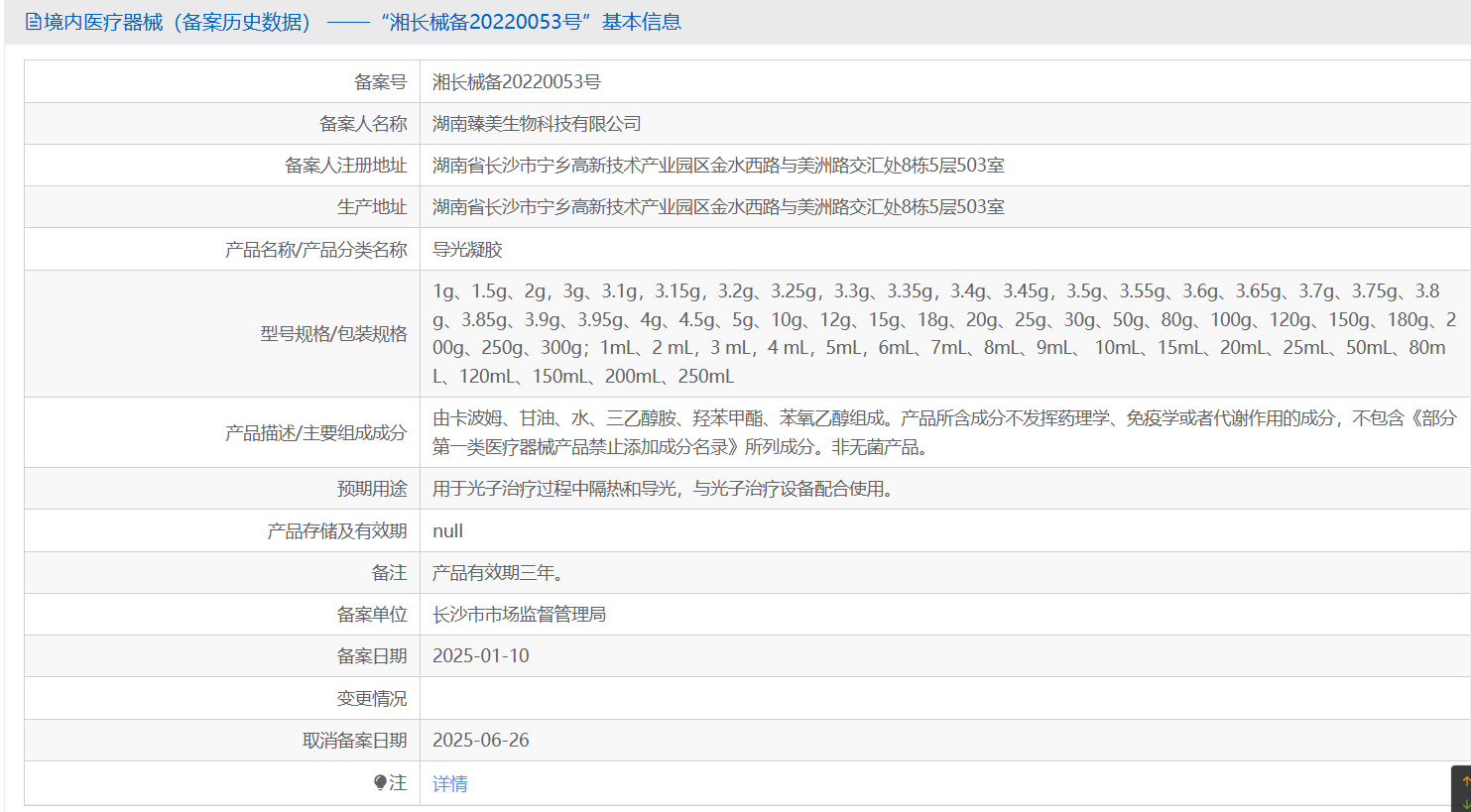
Task: Click the lightbulb icon beside 注
Action: point(380,783)
